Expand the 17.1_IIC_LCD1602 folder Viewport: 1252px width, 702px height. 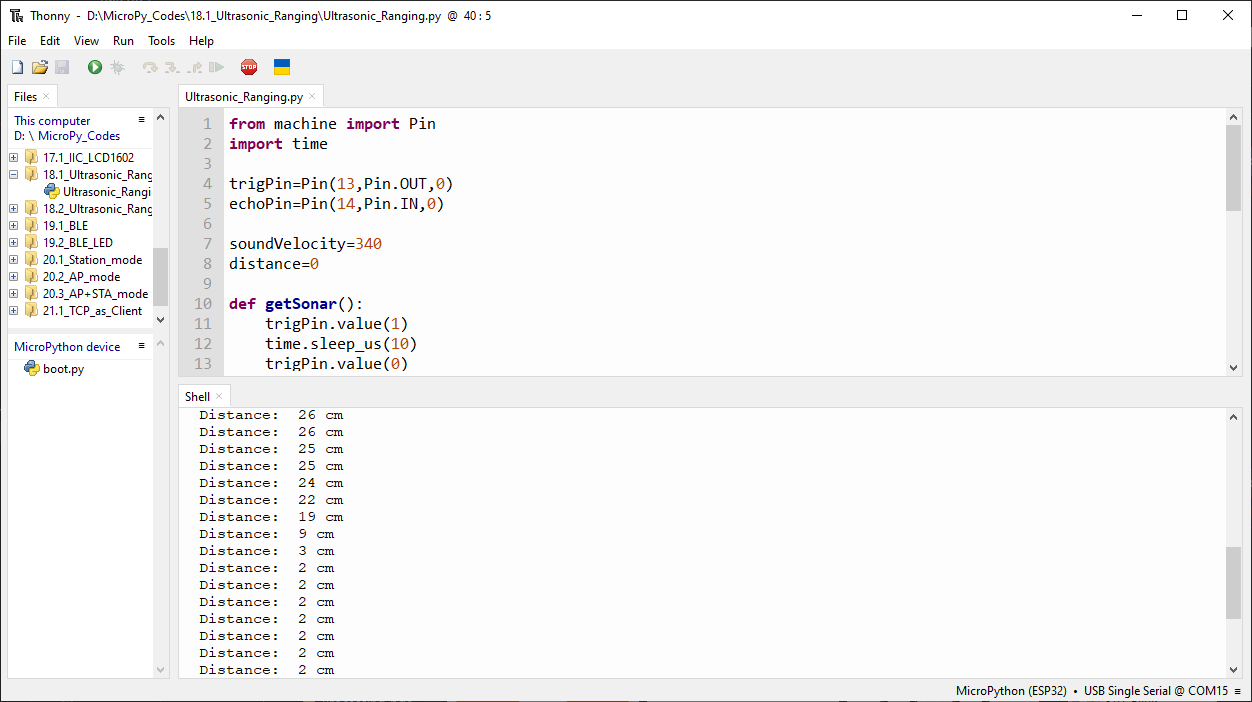click(x=14, y=157)
